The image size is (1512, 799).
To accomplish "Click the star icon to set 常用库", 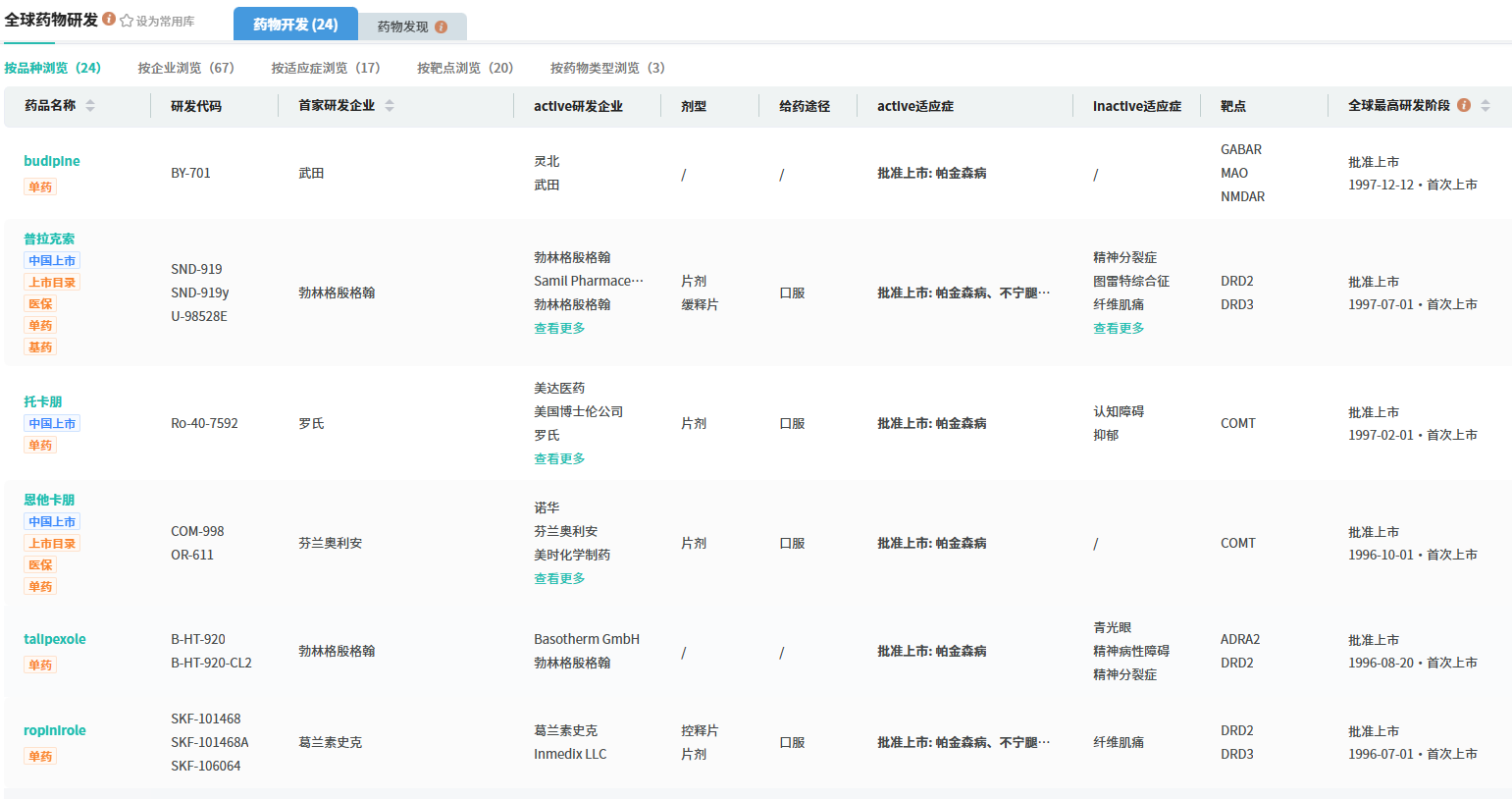I will [x=127, y=21].
